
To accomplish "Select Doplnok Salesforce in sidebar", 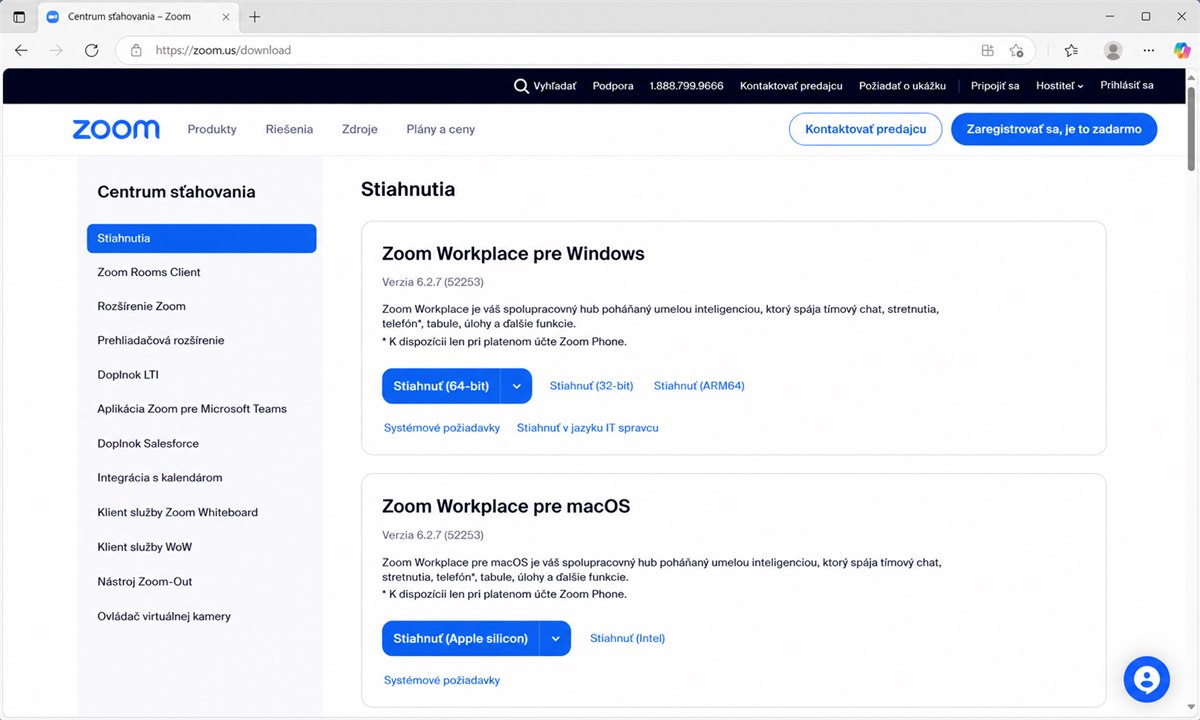I will 148,443.
